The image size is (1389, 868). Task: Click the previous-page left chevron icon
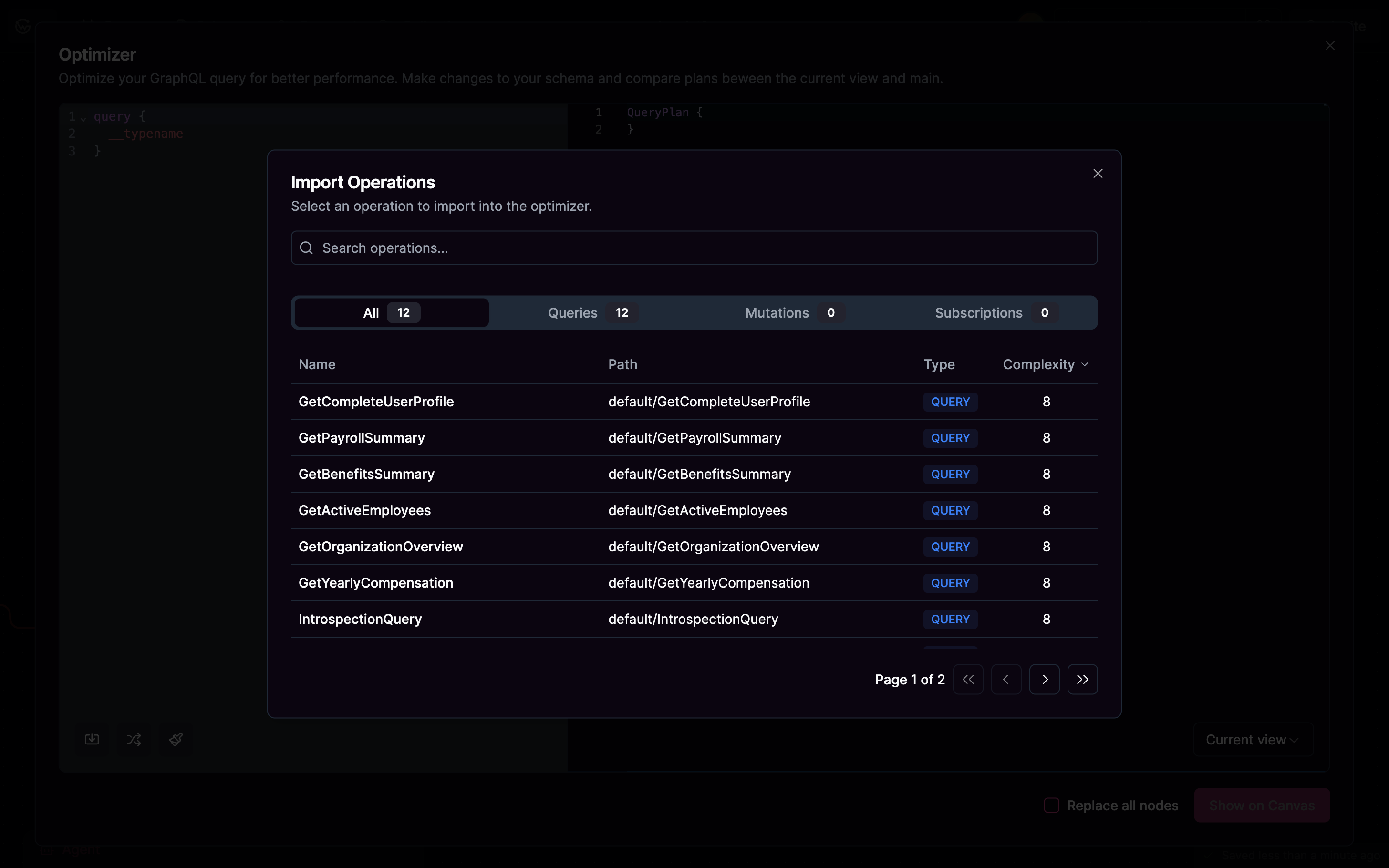click(x=1006, y=679)
